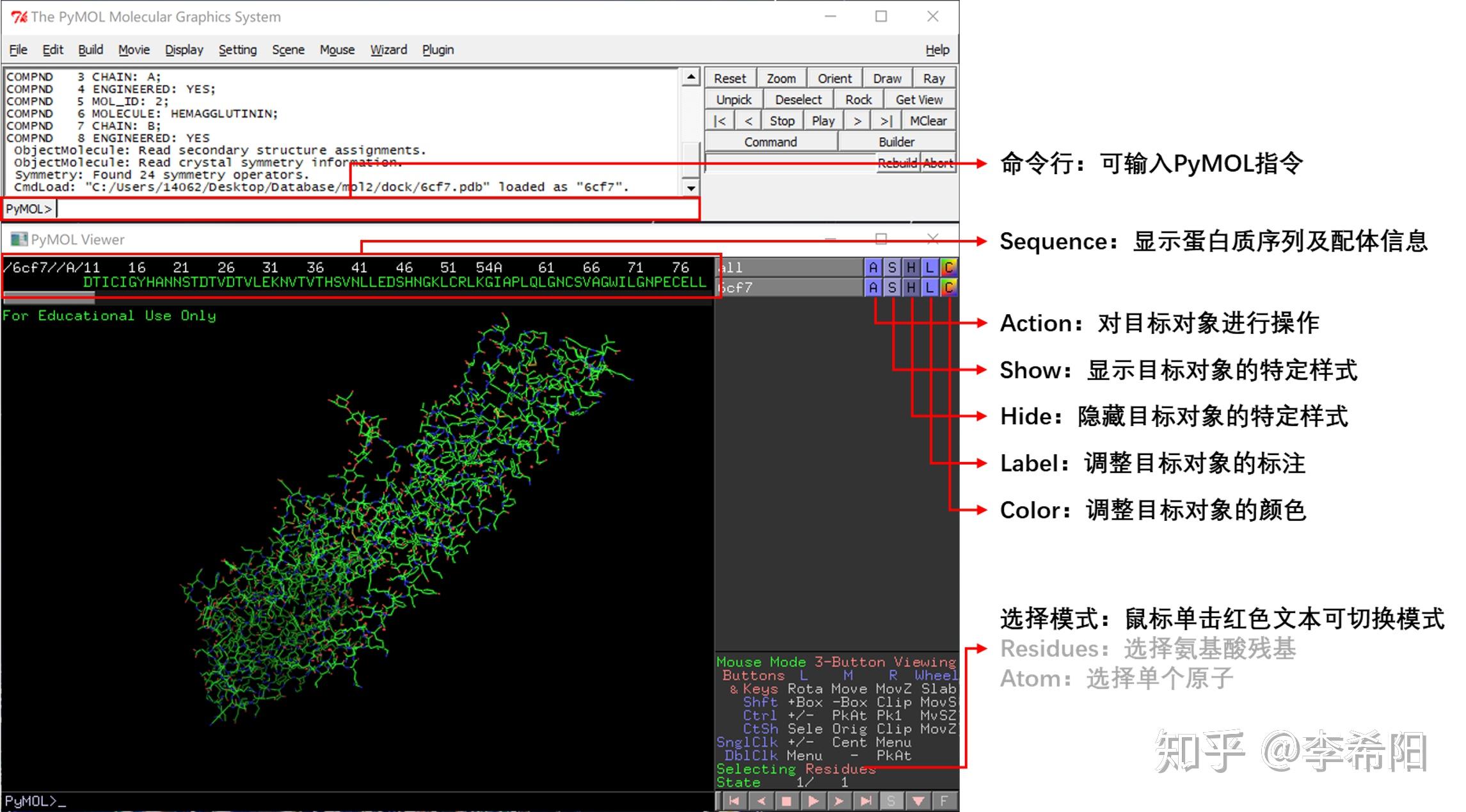Click the Ray button to render the scene
The width and height of the screenshot is (1466, 812).
(934, 77)
